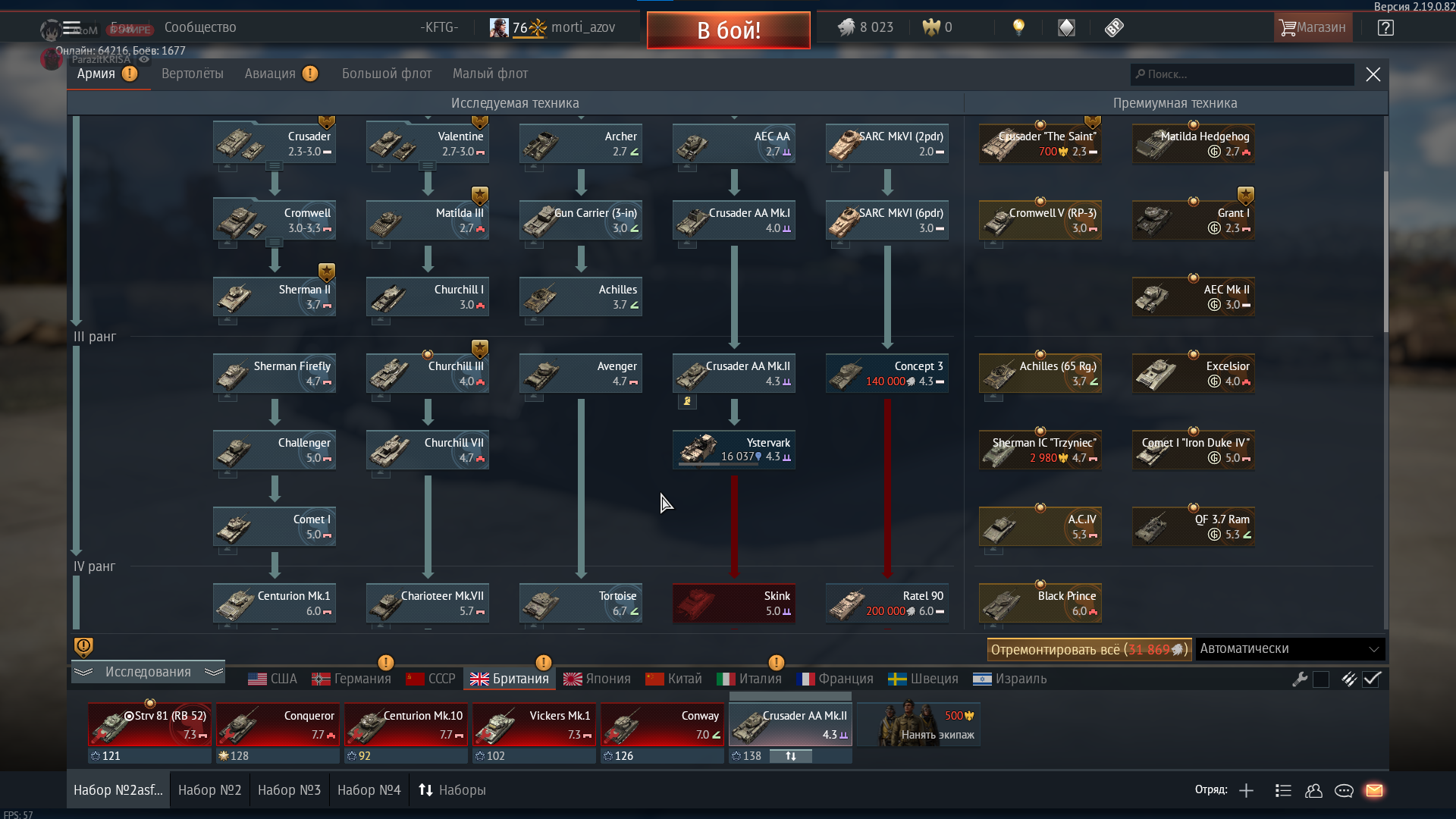
Task: Switch to the Авиация tab
Action: (x=270, y=74)
